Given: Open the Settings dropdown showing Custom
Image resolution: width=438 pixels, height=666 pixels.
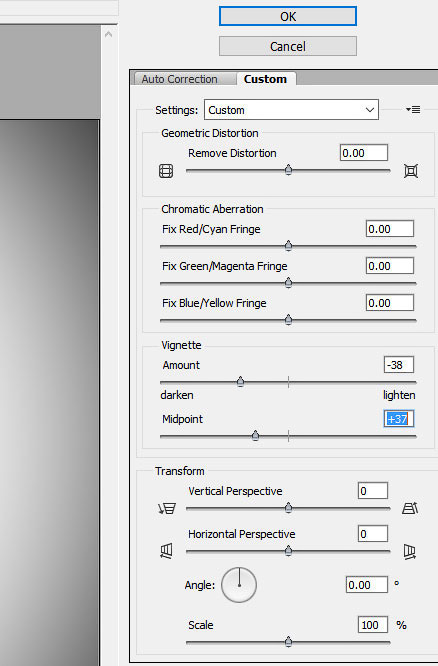Looking at the screenshot, I should [291, 110].
